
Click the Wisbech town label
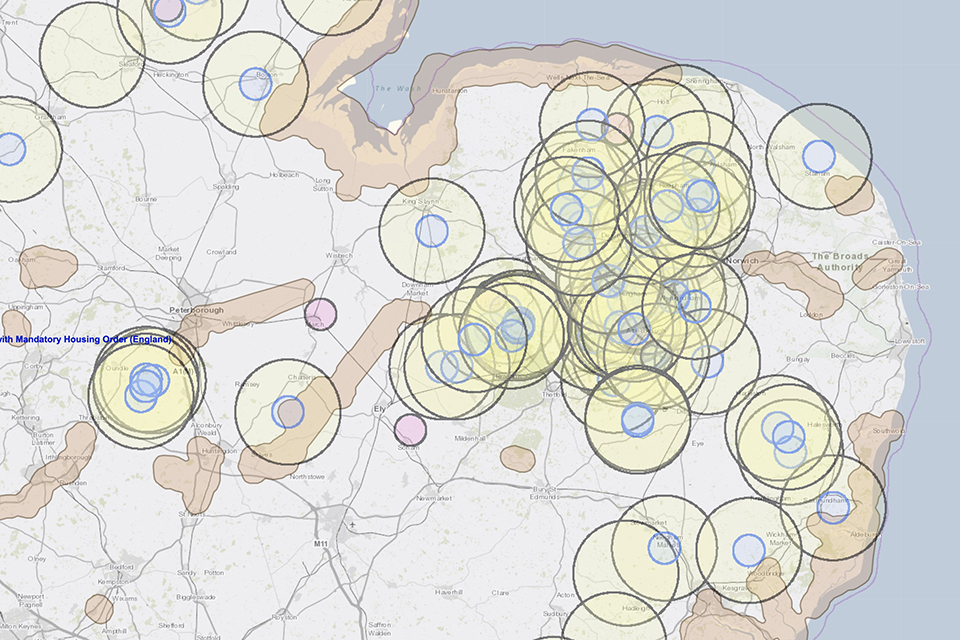[x=338, y=255]
